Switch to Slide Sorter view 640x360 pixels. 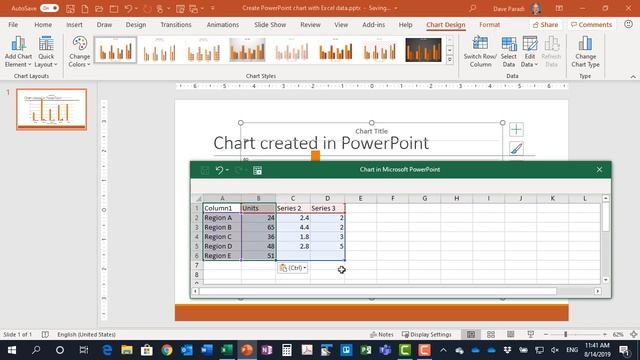pyautogui.click(x=491, y=334)
